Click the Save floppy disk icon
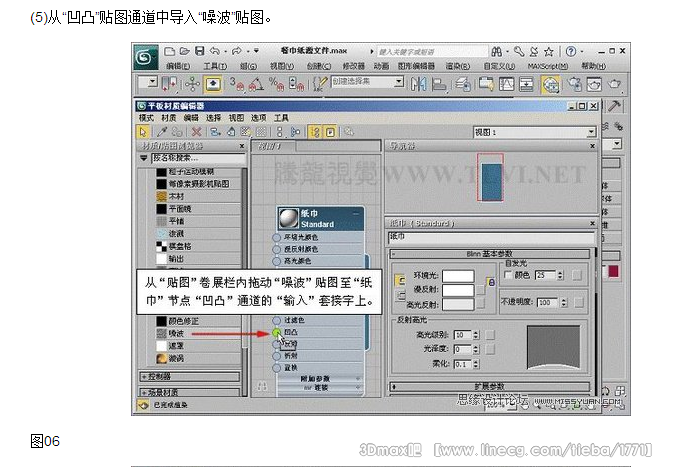This screenshot has height=467, width=681. tap(199, 51)
